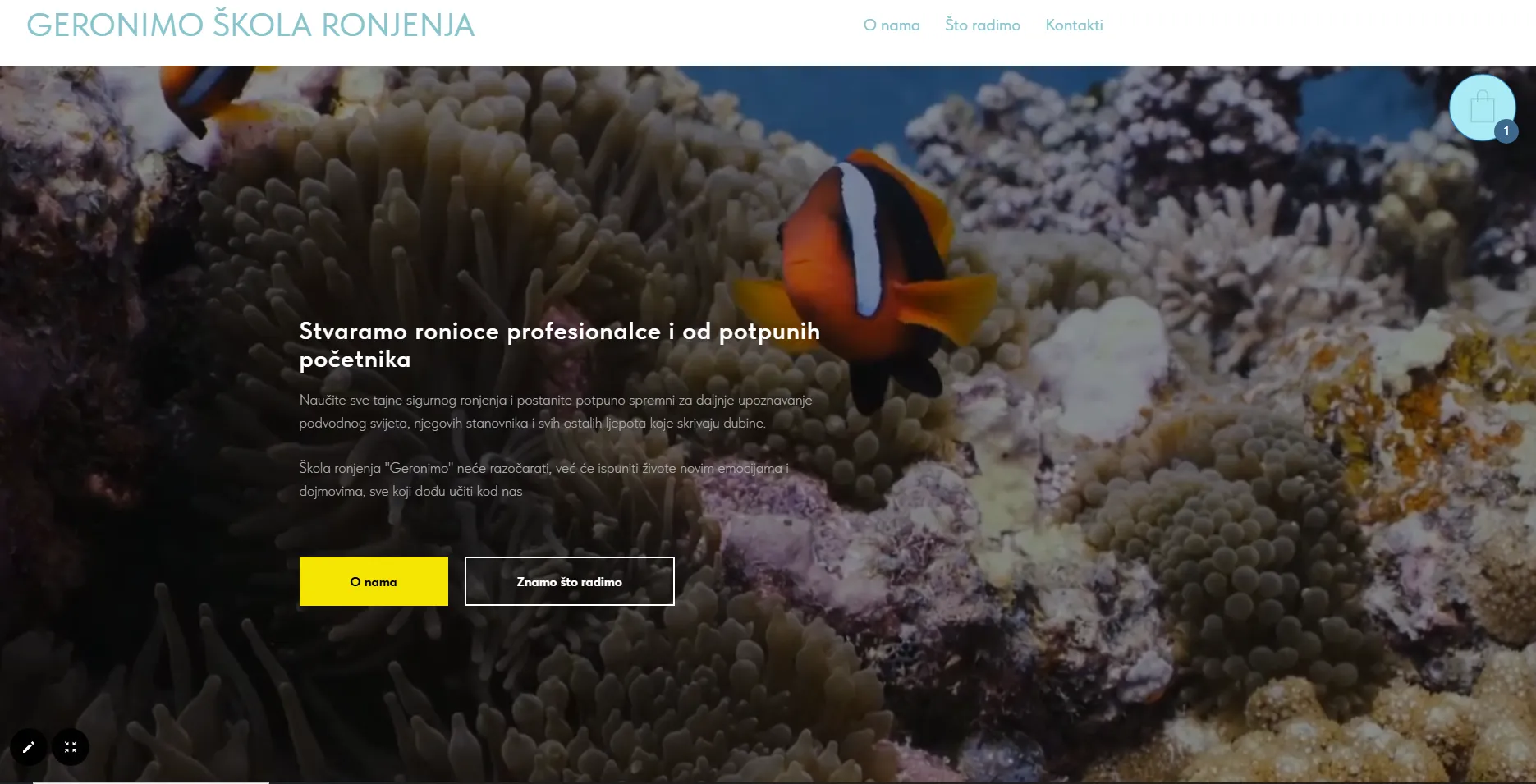Click the partial clownfish at the top-left corner

click(x=209, y=94)
